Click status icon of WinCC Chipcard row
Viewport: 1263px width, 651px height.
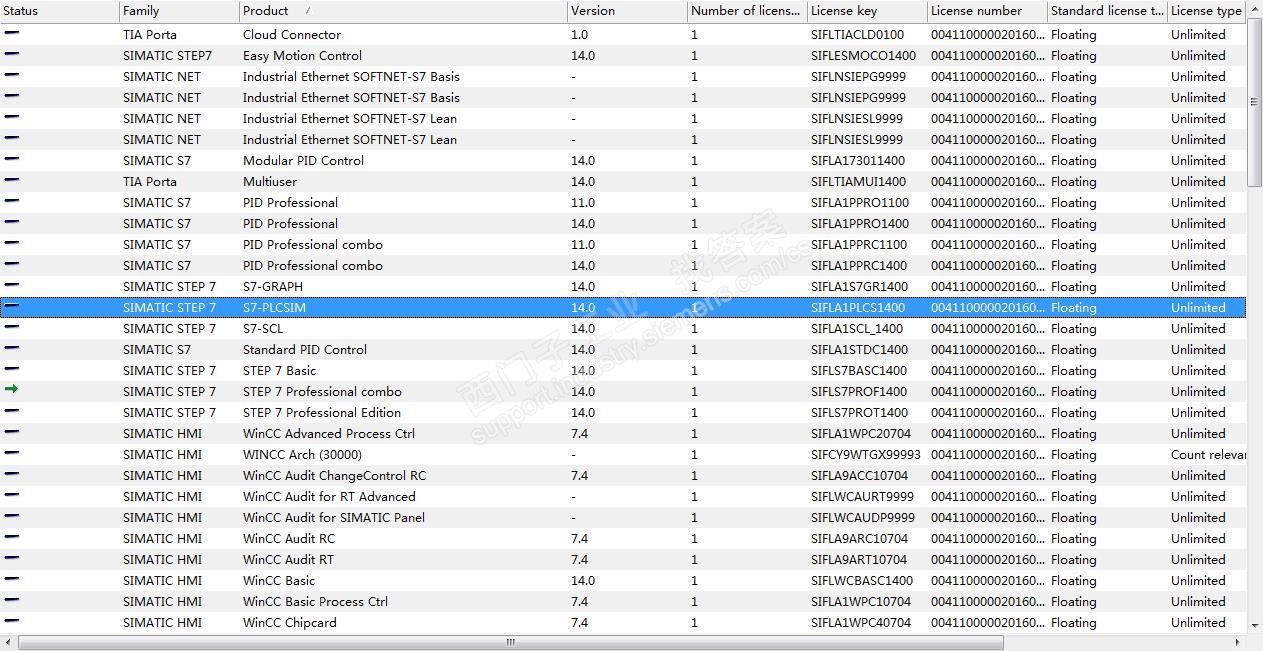(12, 621)
